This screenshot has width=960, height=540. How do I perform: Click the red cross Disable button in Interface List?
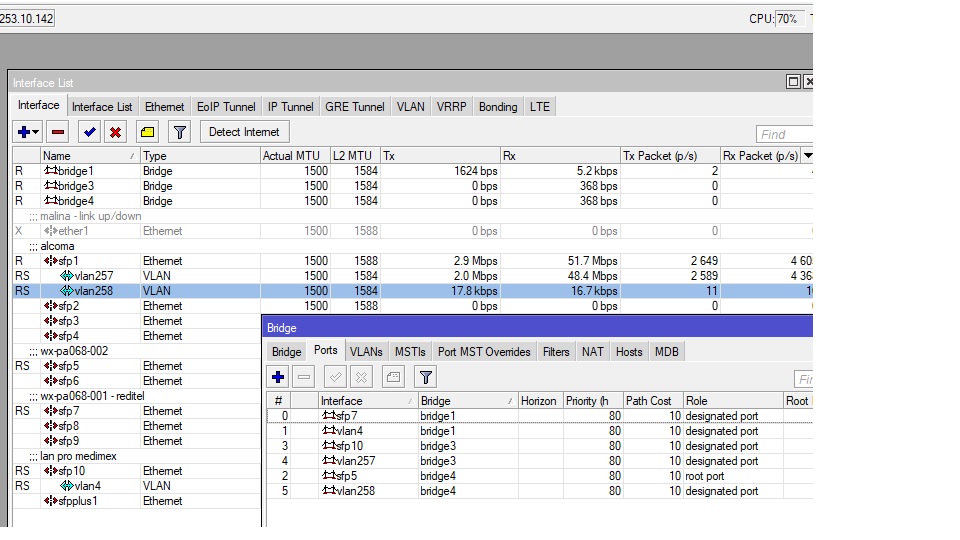pos(115,132)
